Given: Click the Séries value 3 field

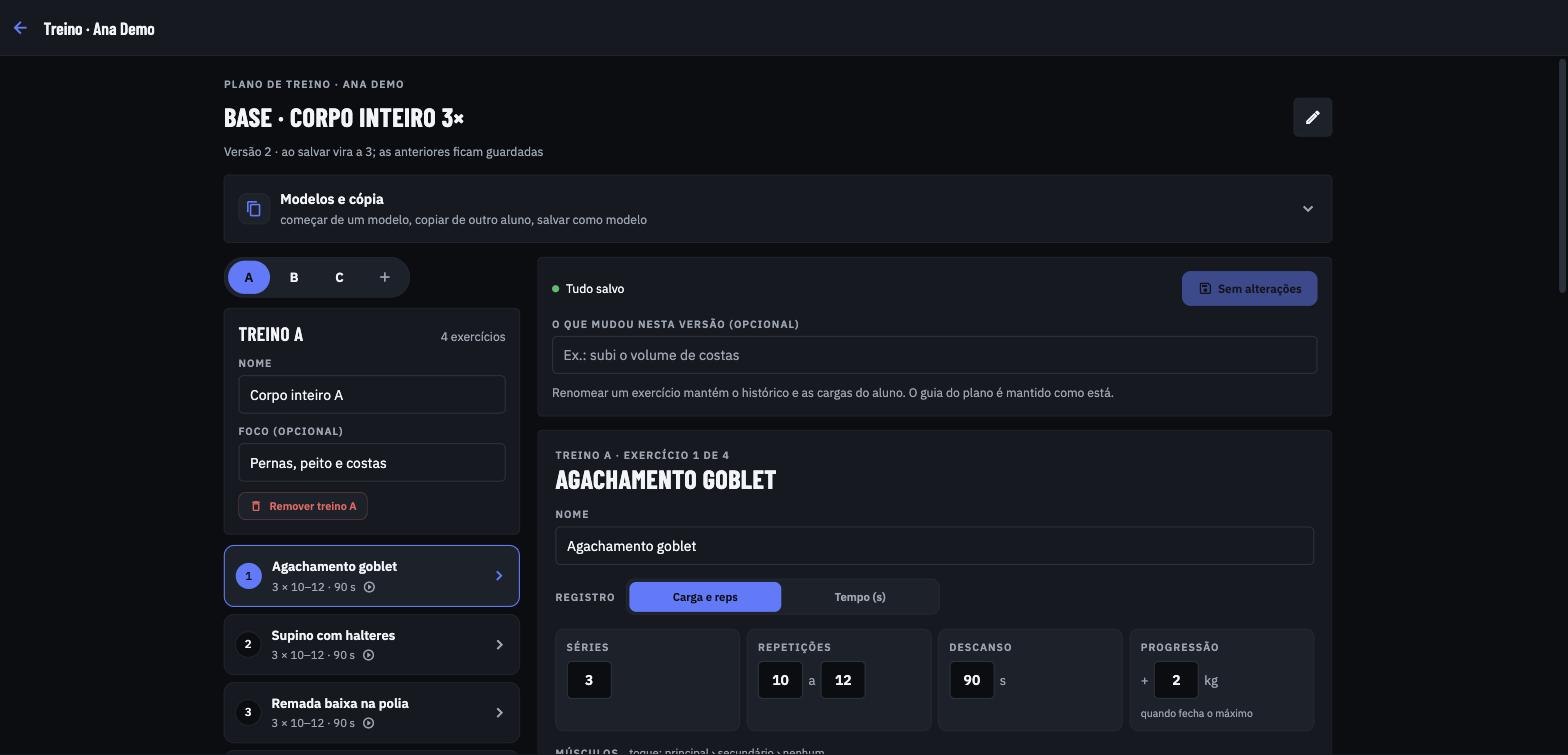Looking at the screenshot, I should [x=589, y=680].
